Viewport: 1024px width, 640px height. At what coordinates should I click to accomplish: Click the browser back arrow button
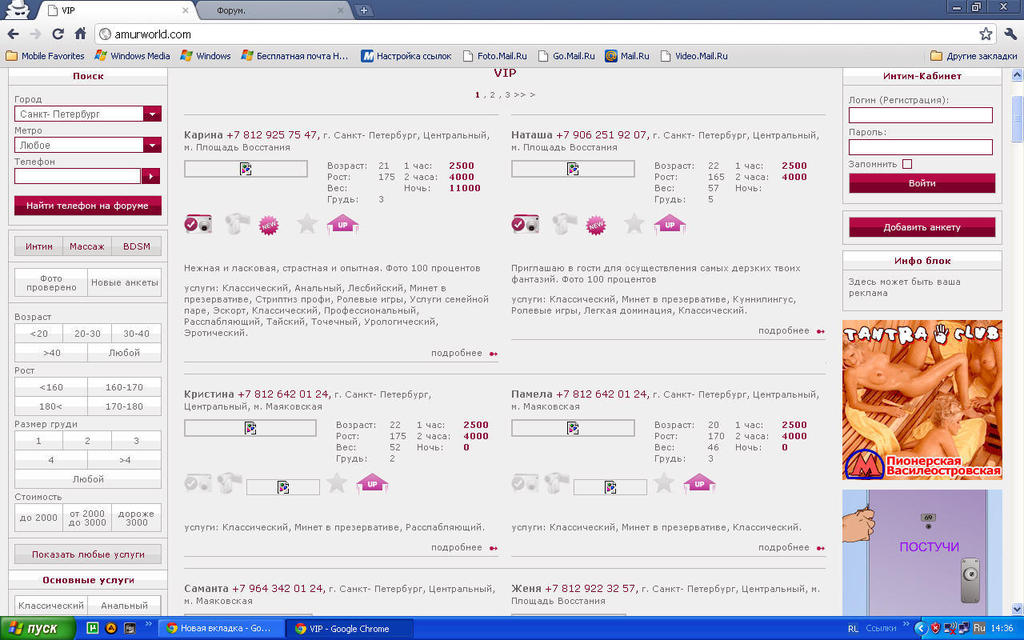14,33
